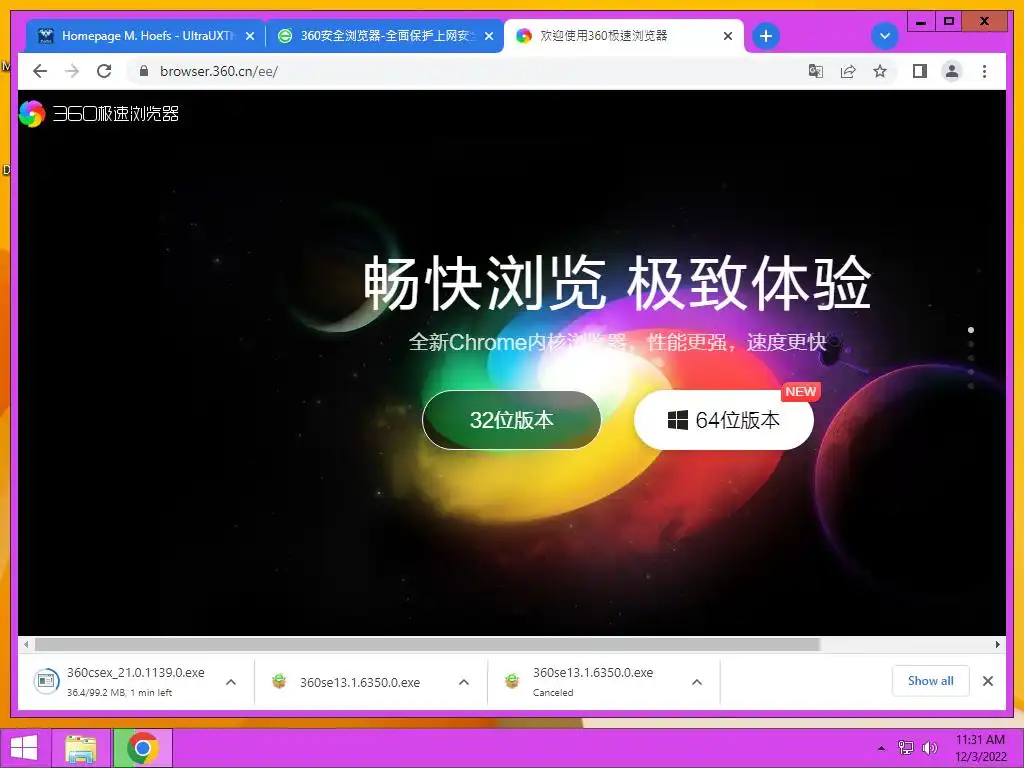
Task: Expand options for 360csex_21.0.1139.0.exe download
Action: click(x=231, y=682)
